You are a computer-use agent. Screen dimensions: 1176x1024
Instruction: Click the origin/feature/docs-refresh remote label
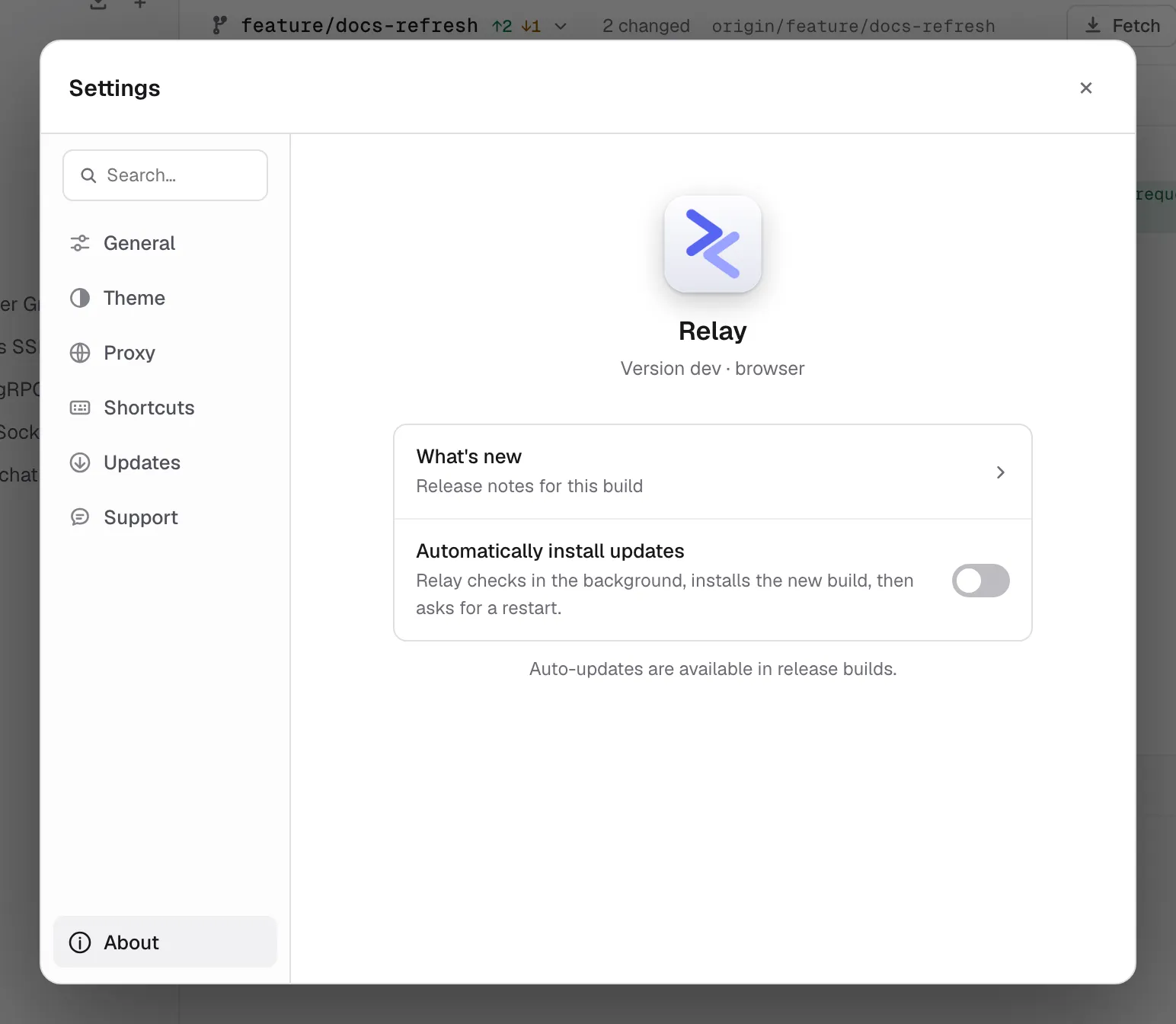[x=853, y=26]
